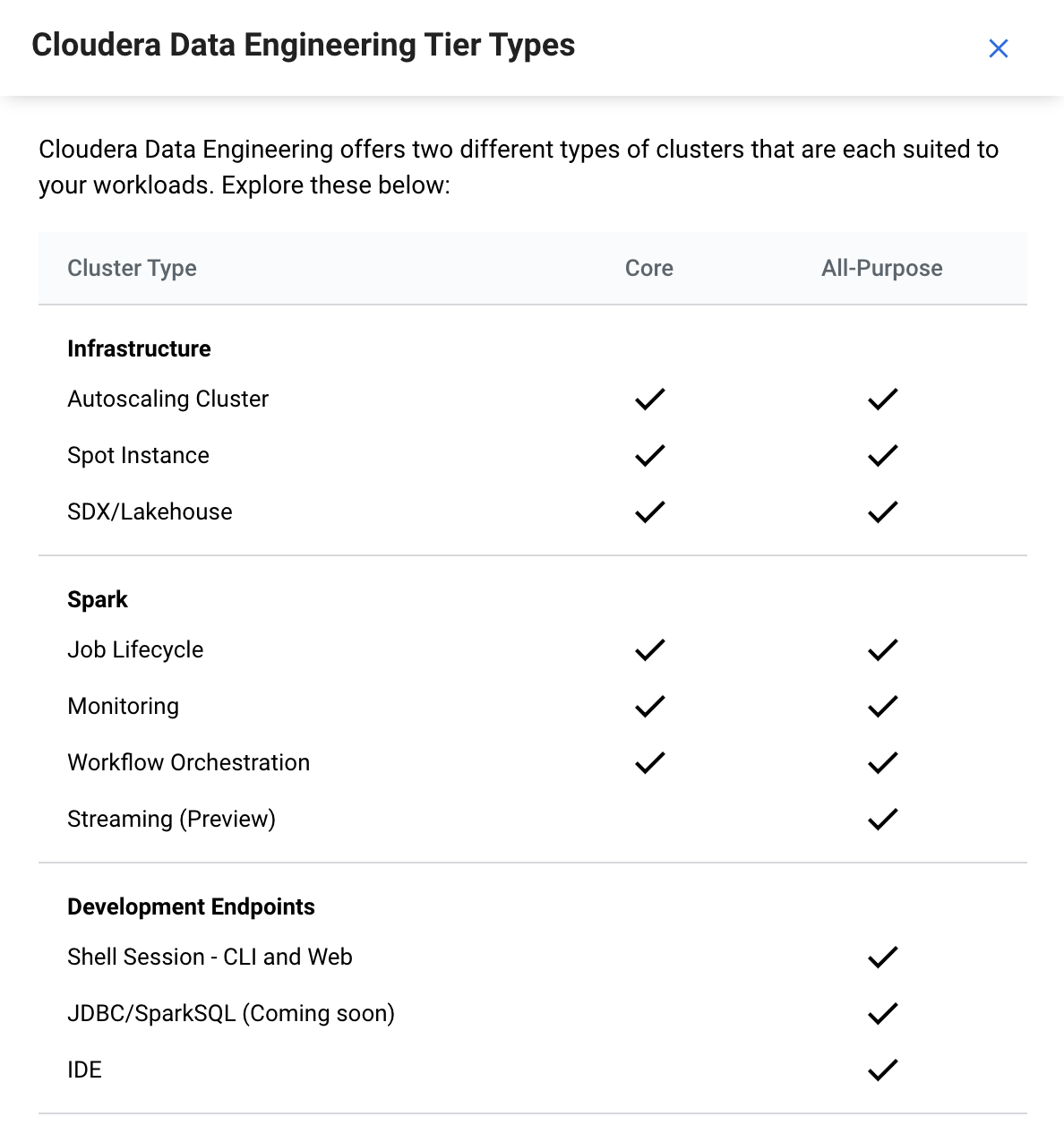The width and height of the screenshot is (1064, 1134).
Task: Click All-Purpose checkmark for Autoscaling Cluster
Action: (x=882, y=399)
